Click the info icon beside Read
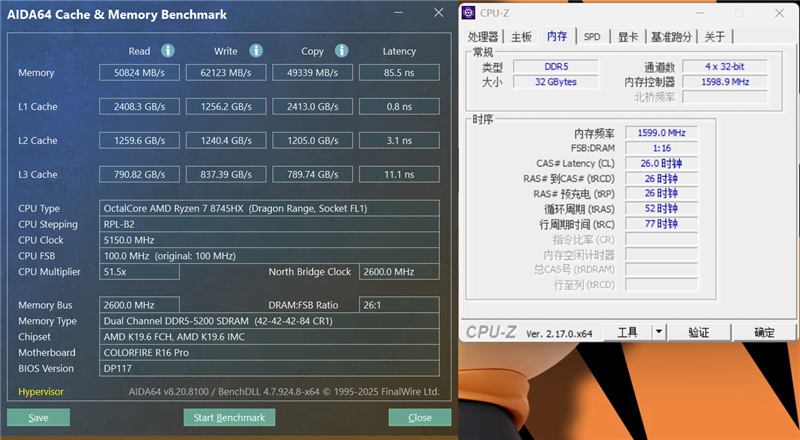Screen dimensions: 800x440 coord(167,51)
